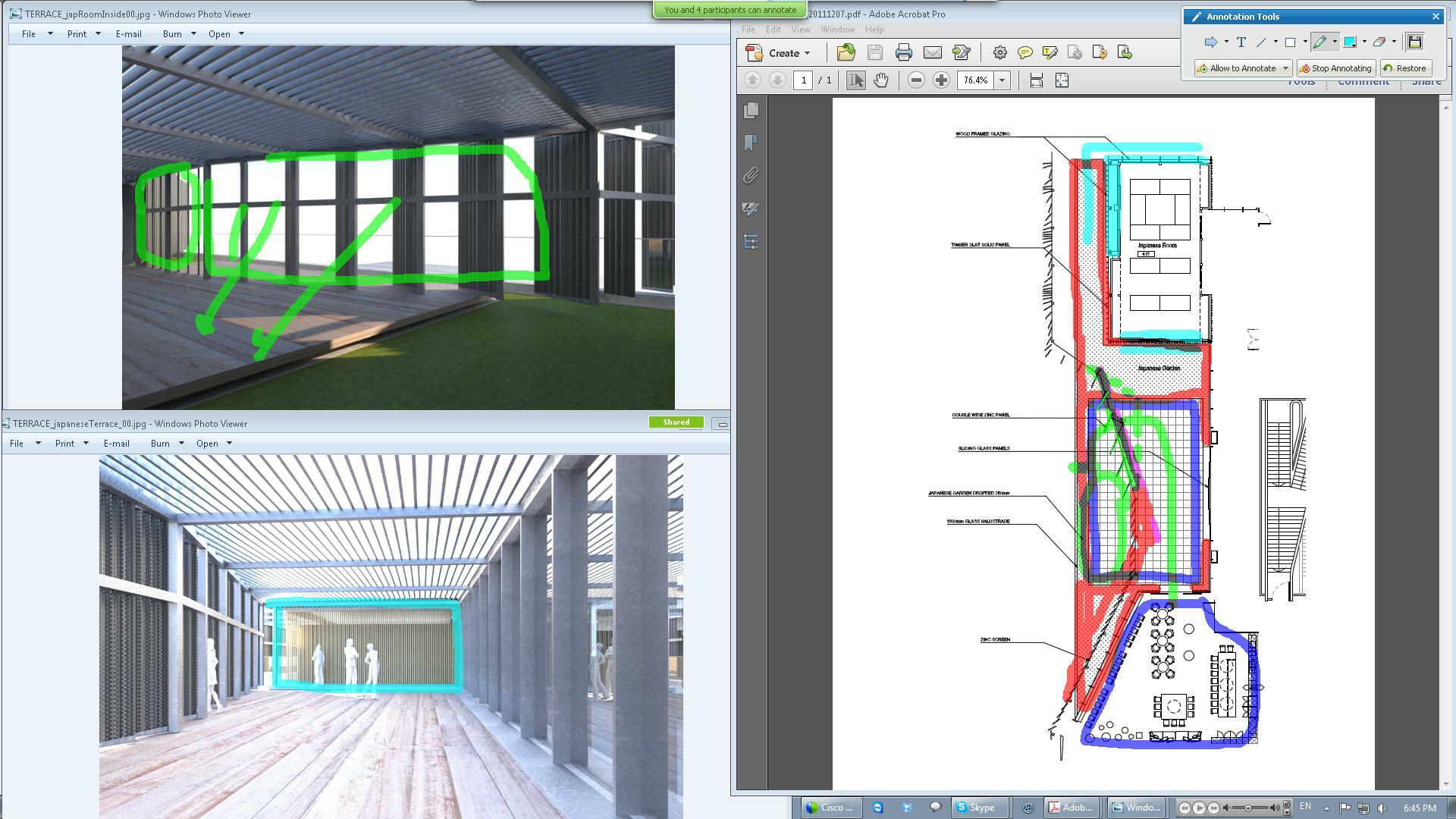Go to next page in Acrobat
Viewport: 1456px width, 819px height.
777,80
